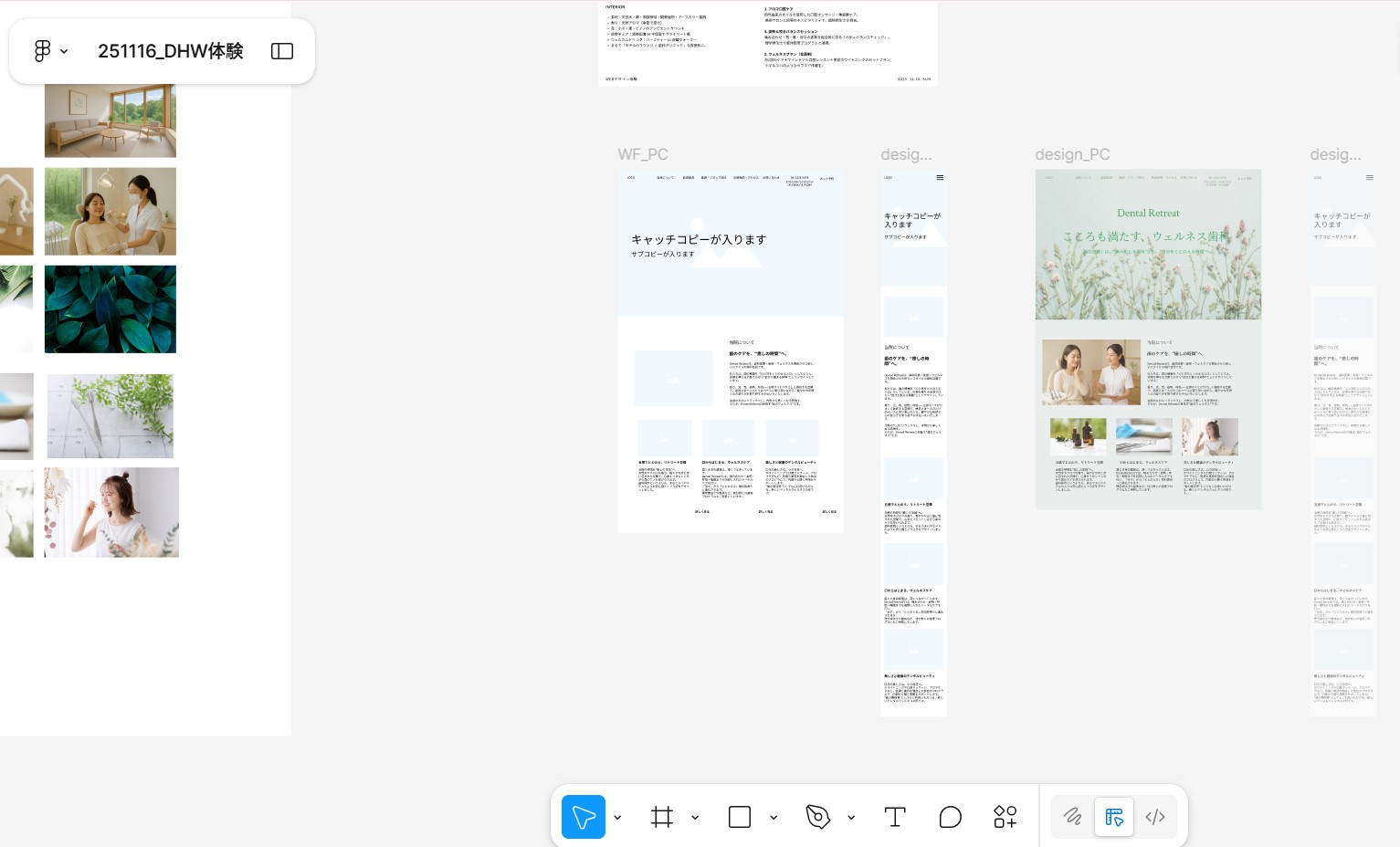Expand Frame tool options dropdown

click(x=696, y=817)
